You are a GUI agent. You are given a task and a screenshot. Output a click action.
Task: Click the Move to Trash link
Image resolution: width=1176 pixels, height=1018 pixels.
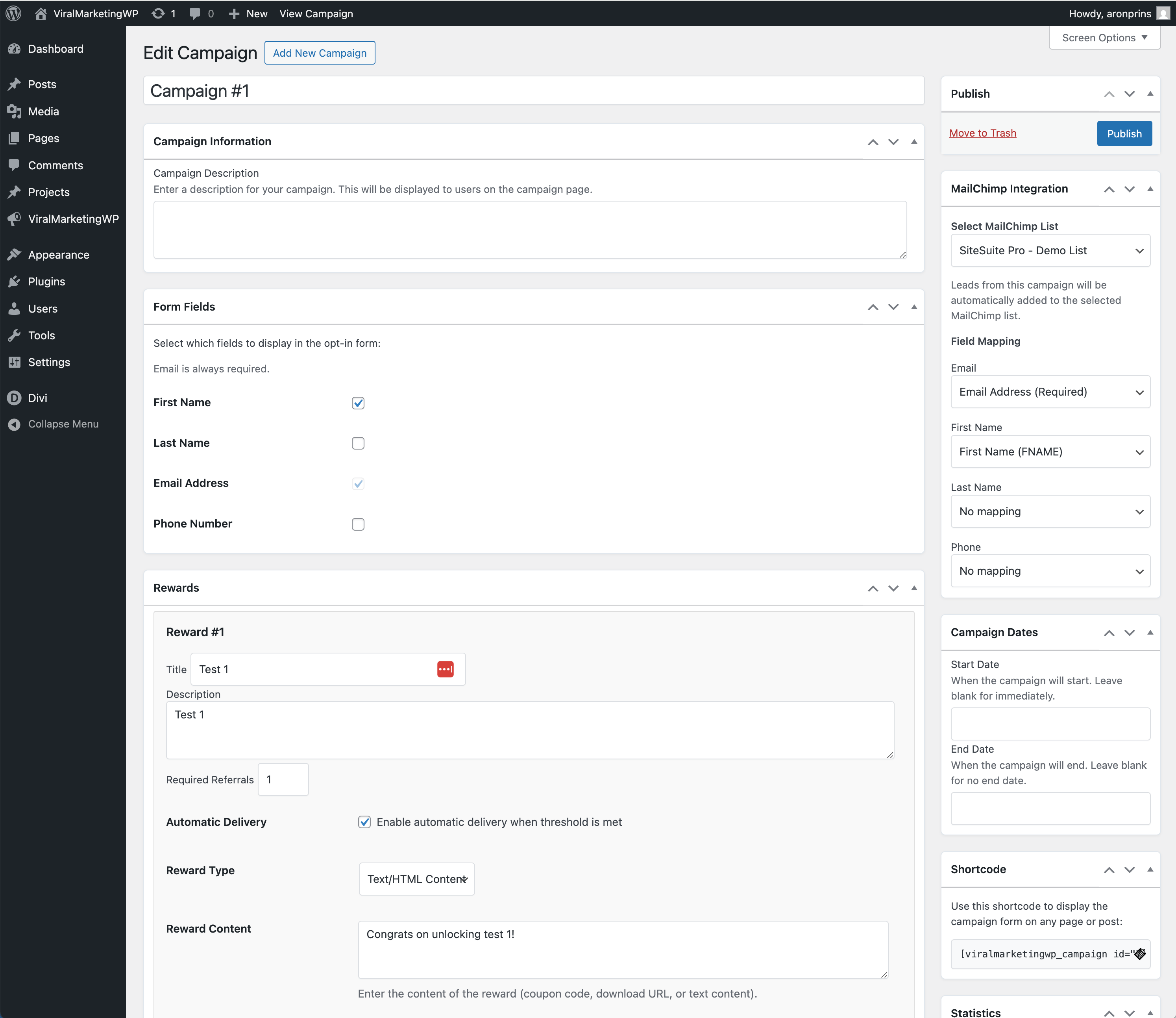click(x=982, y=133)
